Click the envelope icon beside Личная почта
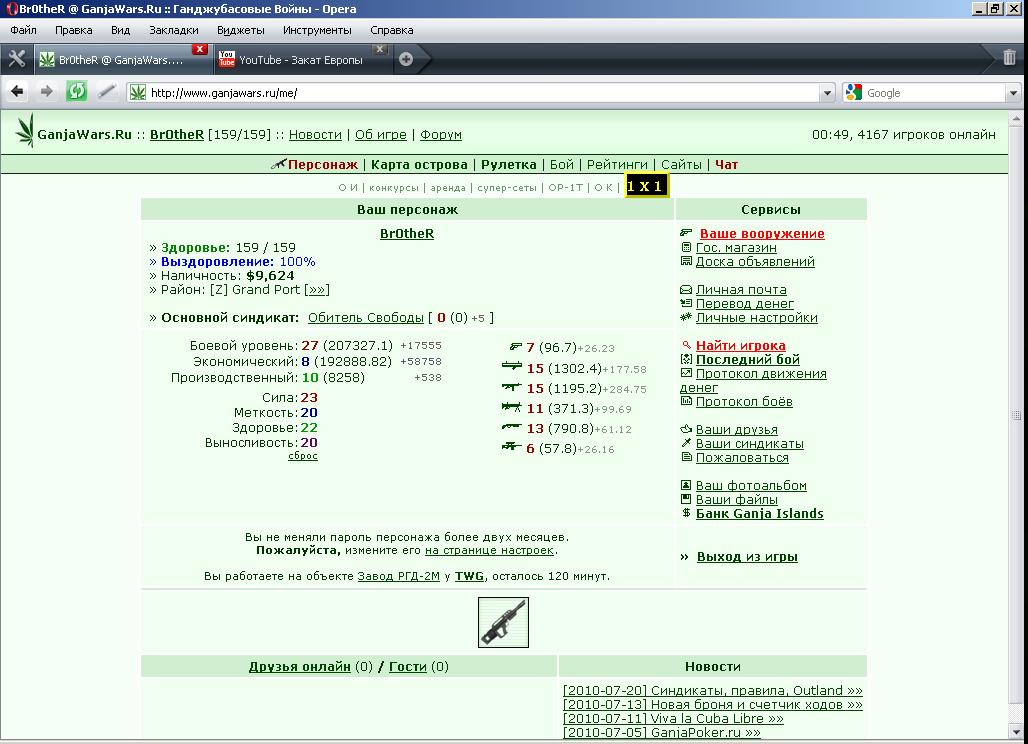Image resolution: width=1028 pixels, height=744 pixels. 686,289
